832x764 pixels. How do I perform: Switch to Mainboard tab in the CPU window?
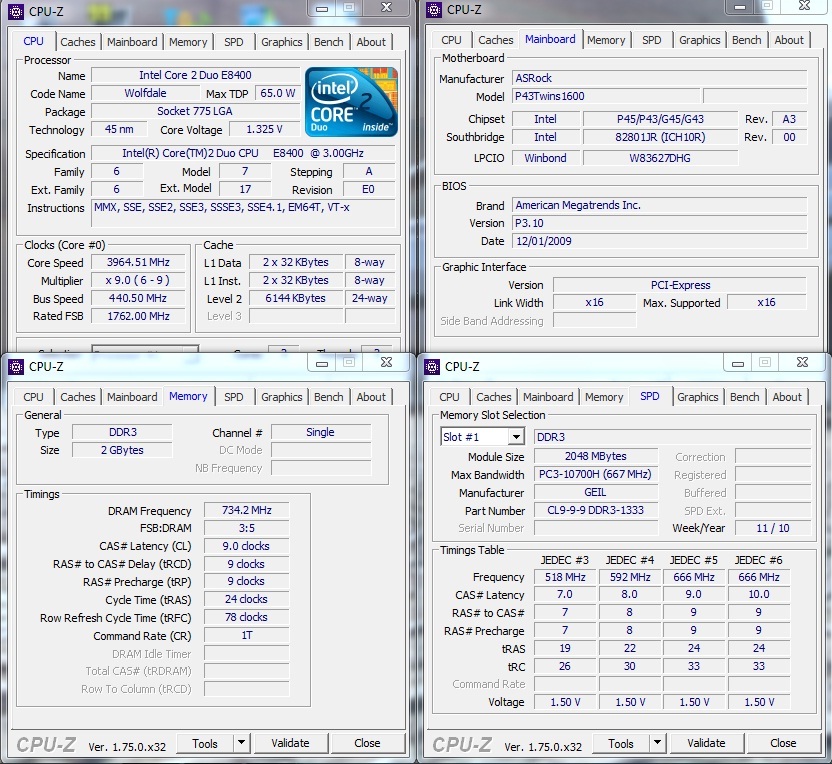132,42
